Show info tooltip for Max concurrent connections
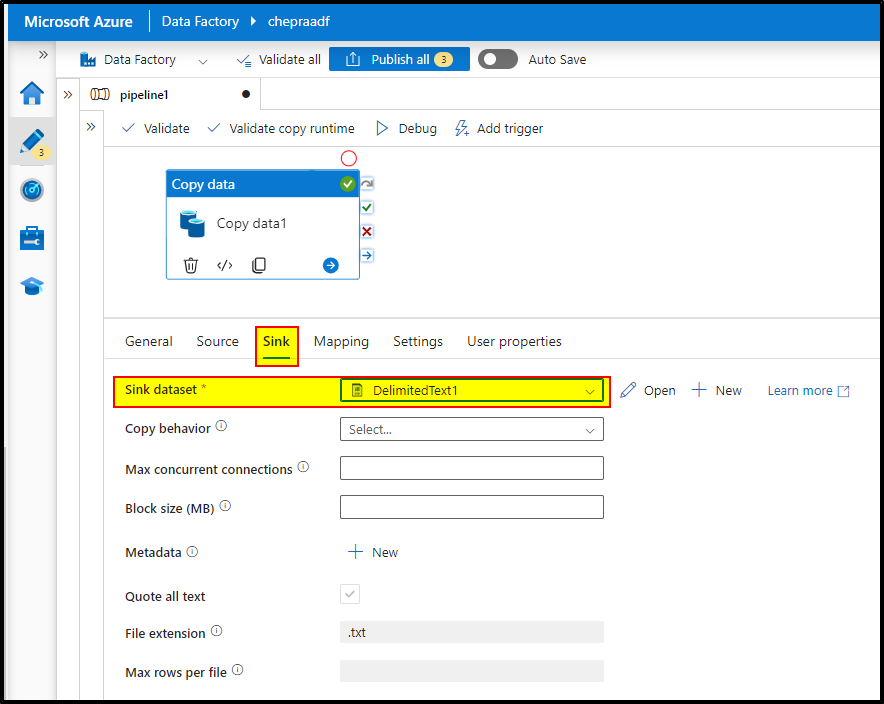Viewport: 884px width, 704px height. pyautogui.click(x=303, y=466)
